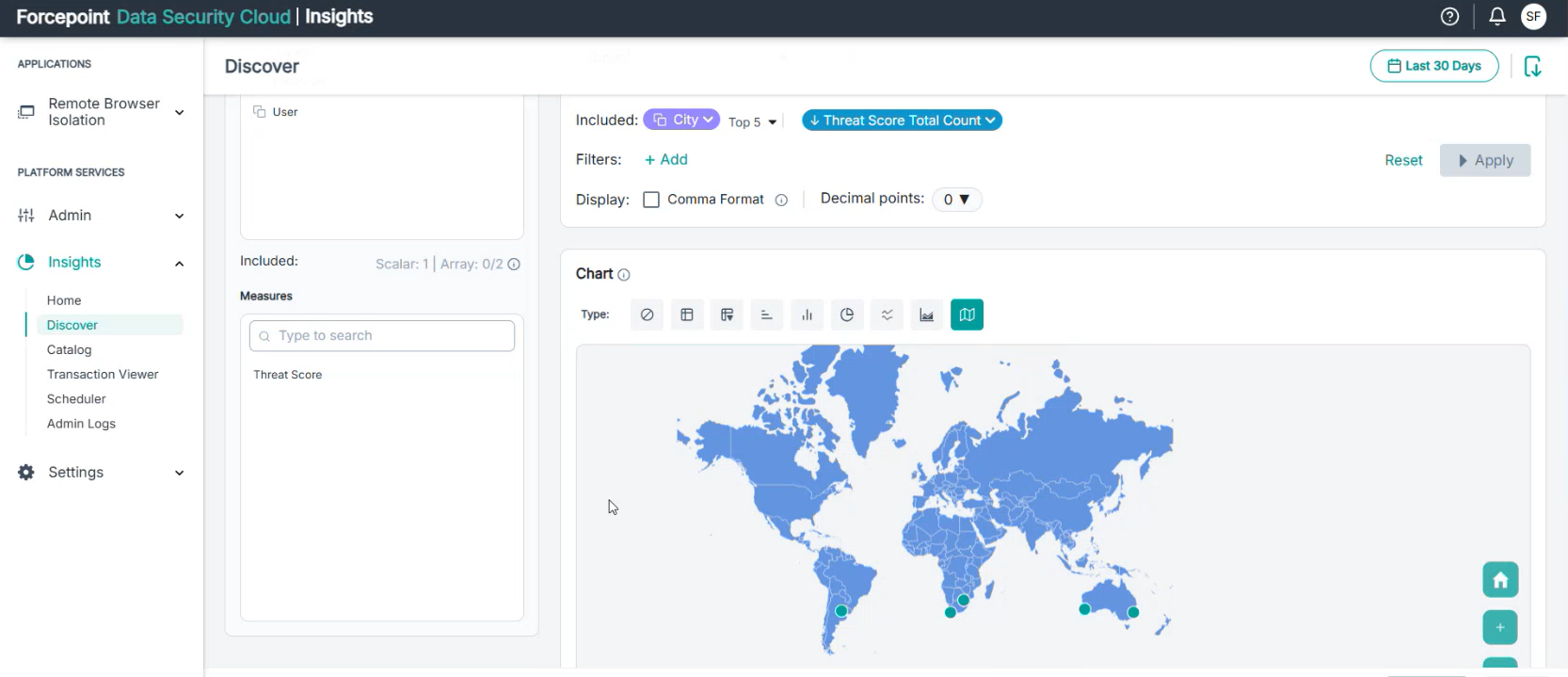The image size is (1568, 677).
Task: Click the Last 30 Days button
Action: click(x=1433, y=66)
